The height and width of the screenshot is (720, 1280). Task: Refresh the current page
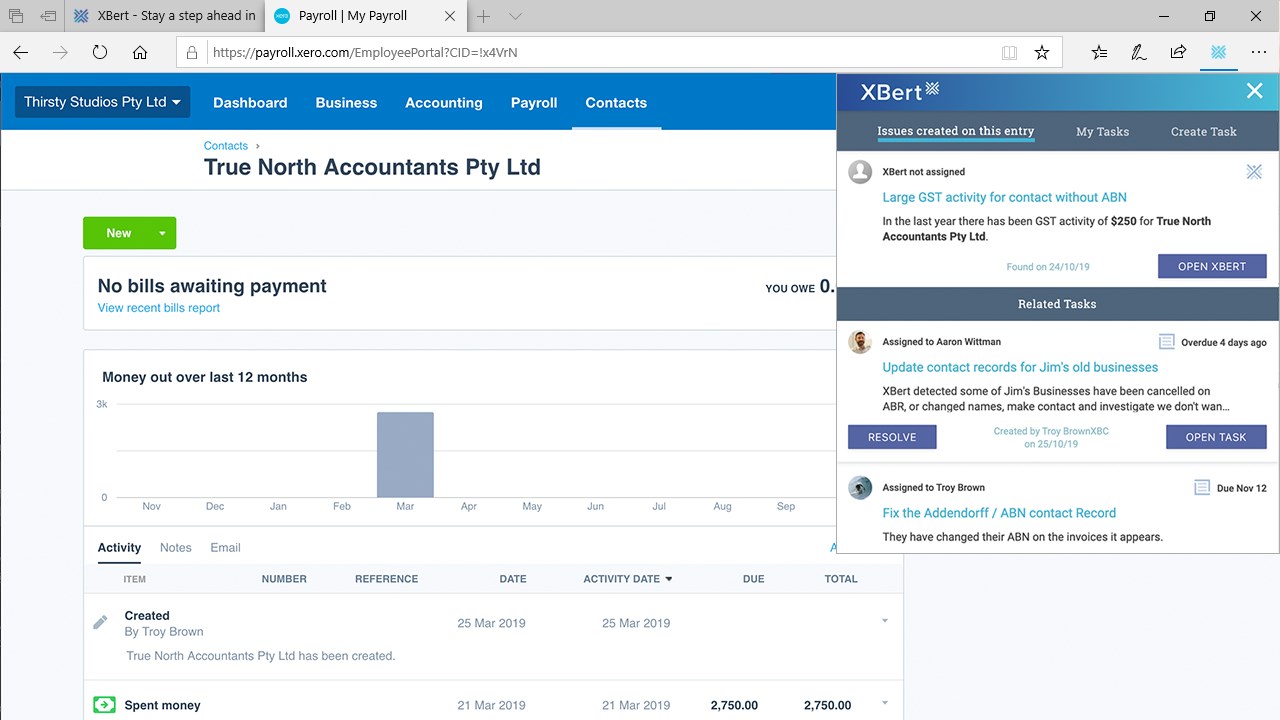100,53
